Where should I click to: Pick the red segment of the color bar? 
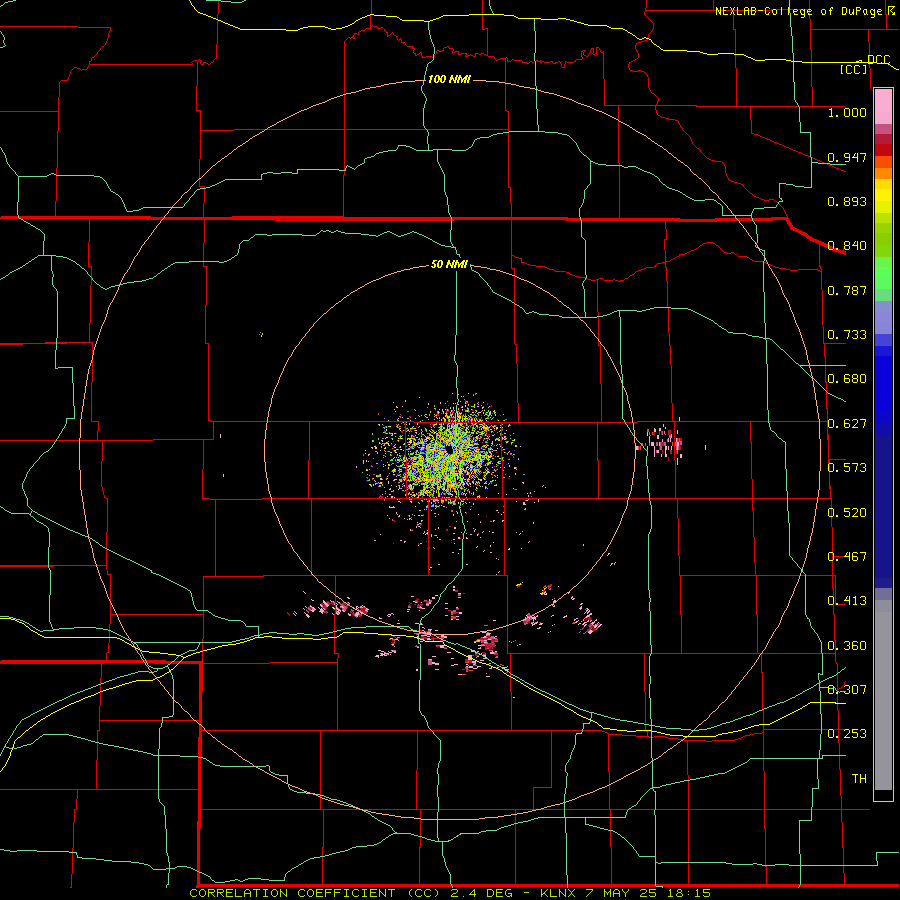tap(883, 150)
